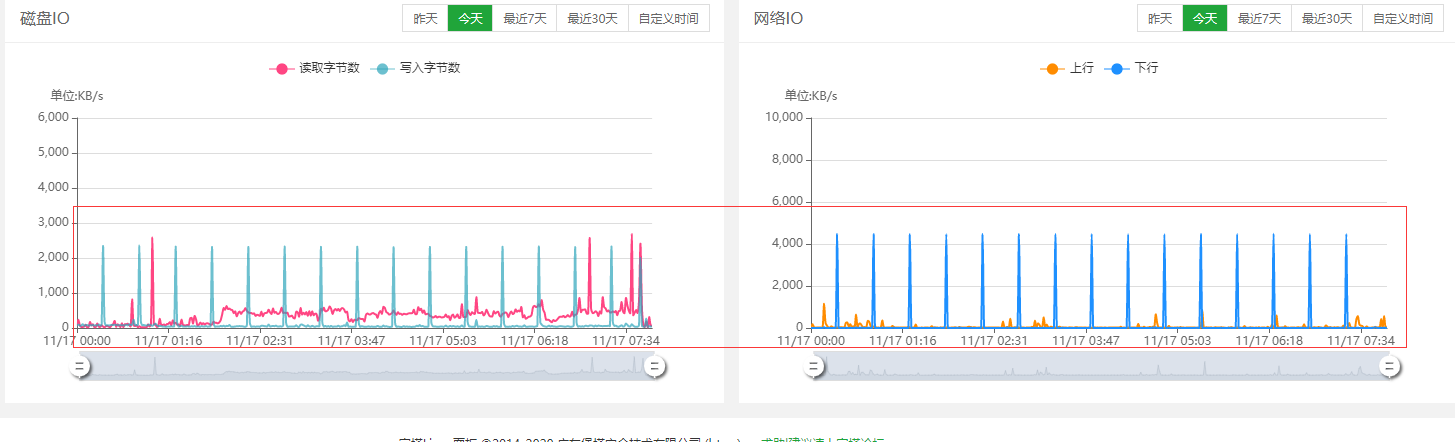Click the 磁盘IO data zoom overview bar
The height and width of the screenshot is (442, 1455).
pyautogui.click(x=366, y=367)
